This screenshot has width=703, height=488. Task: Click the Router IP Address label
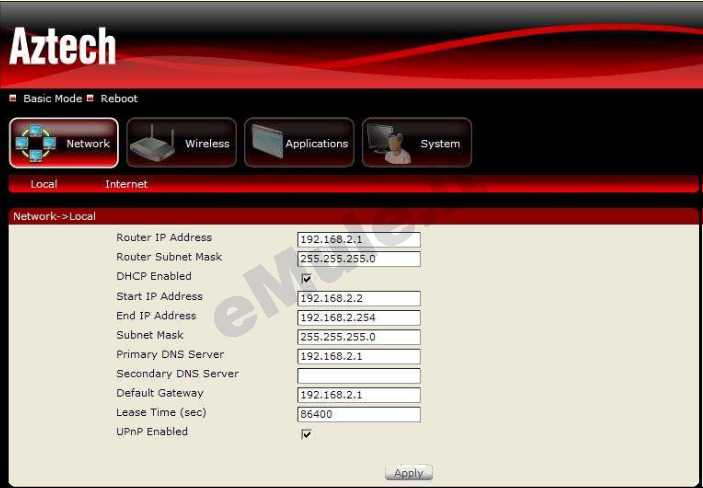click(x=164, y=237)
